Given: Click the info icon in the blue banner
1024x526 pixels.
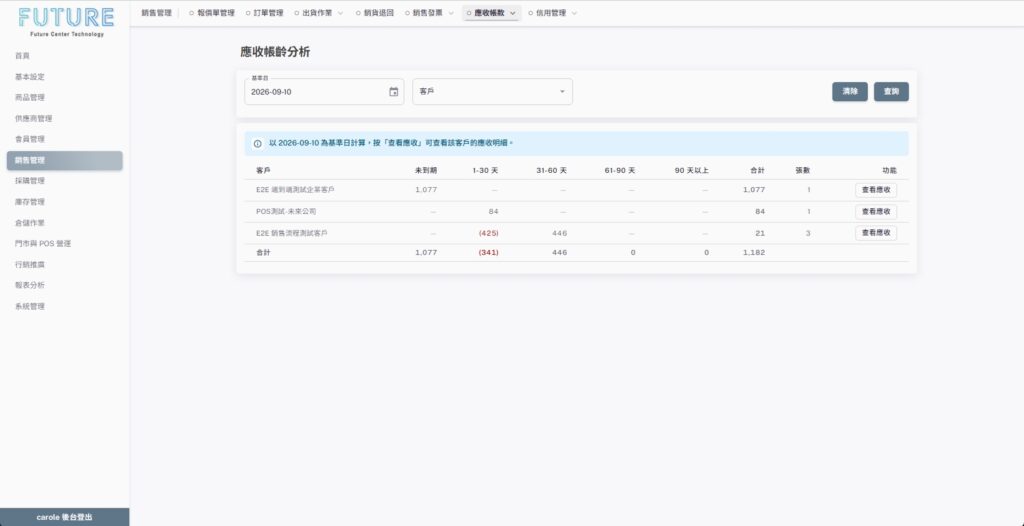Looking at the screenshot, I should [258, 144].
